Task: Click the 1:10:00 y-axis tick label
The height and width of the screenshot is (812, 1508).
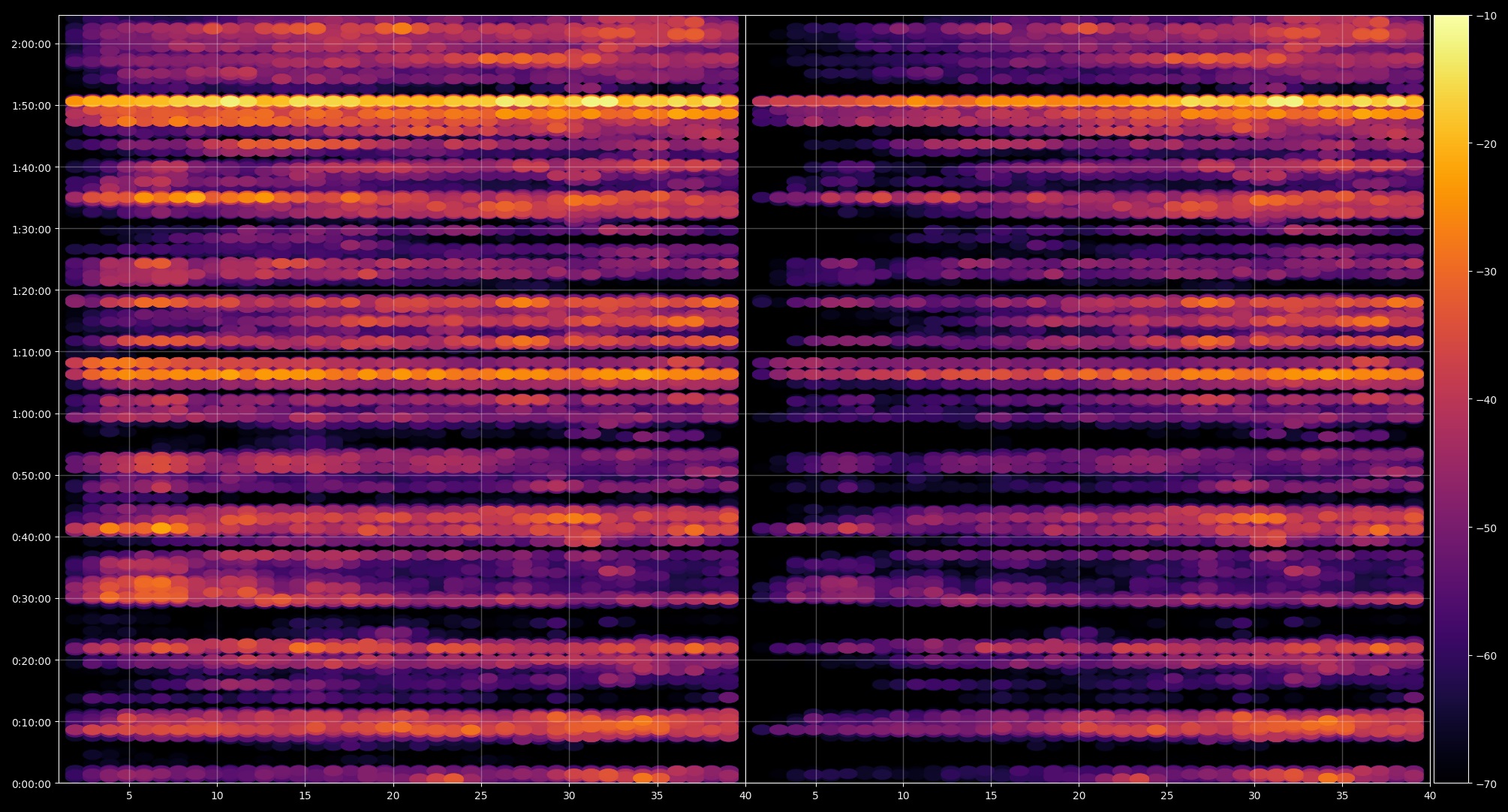Action: [31, 353]
